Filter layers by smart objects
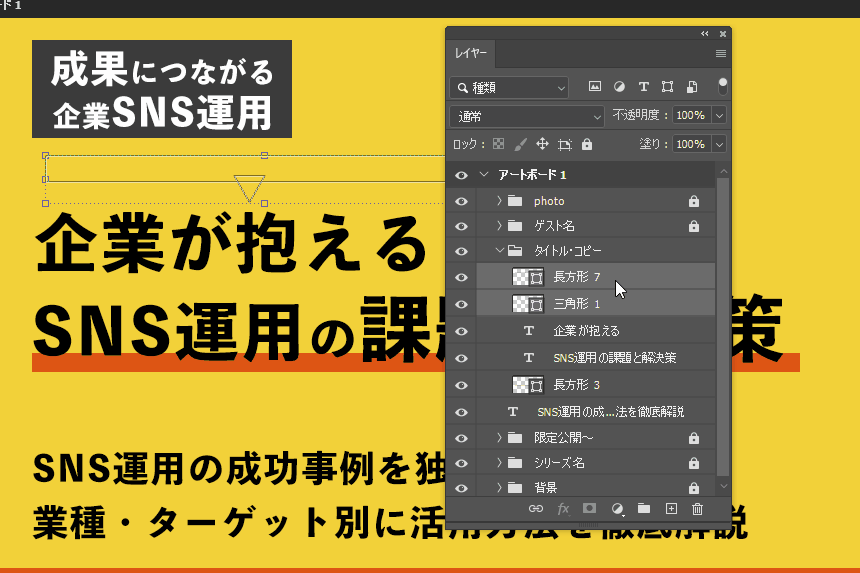 tap(692, 87)
